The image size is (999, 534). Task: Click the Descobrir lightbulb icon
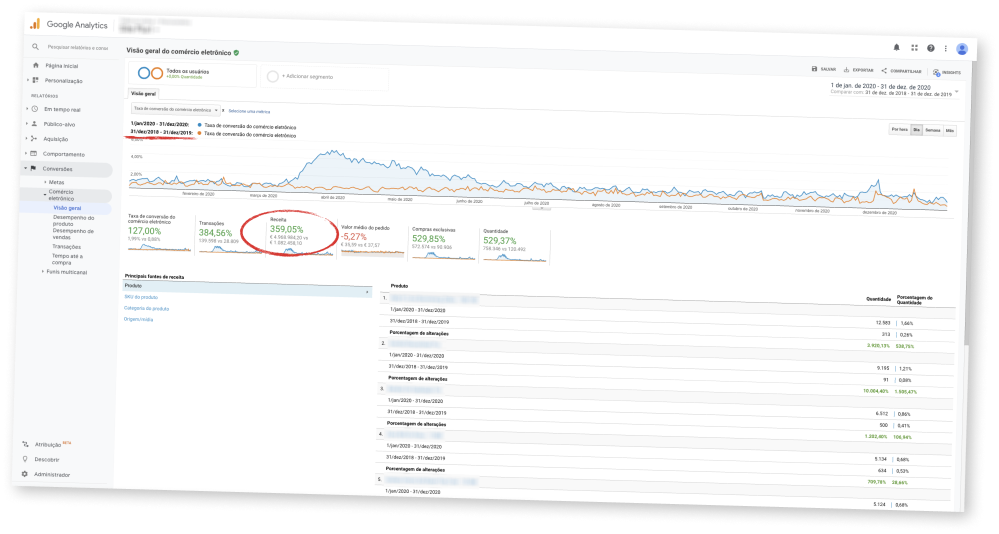pyautogui.click(x=26, y=460)
